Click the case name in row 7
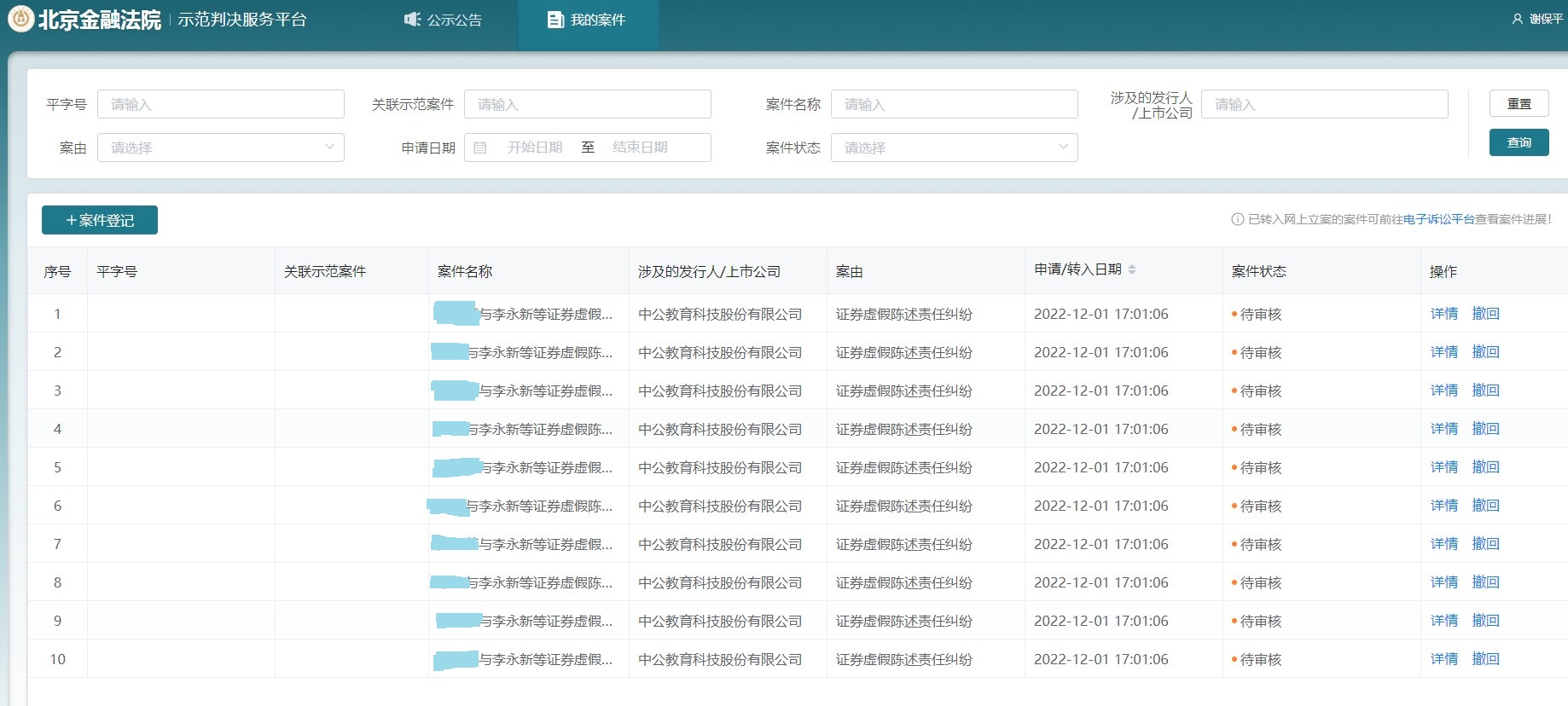 [x=522, y=544]
